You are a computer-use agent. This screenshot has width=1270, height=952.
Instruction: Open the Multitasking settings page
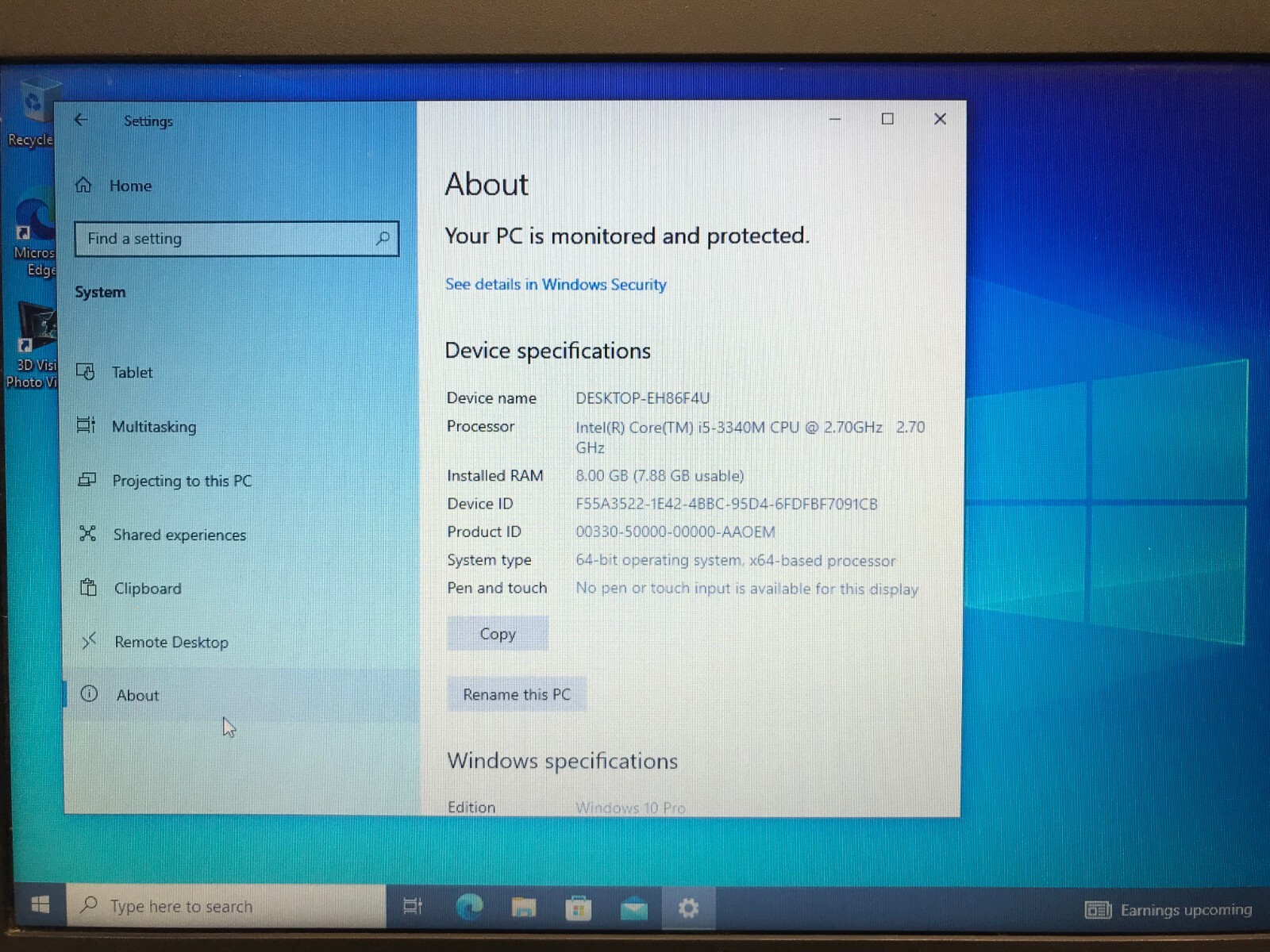(154, 427)
